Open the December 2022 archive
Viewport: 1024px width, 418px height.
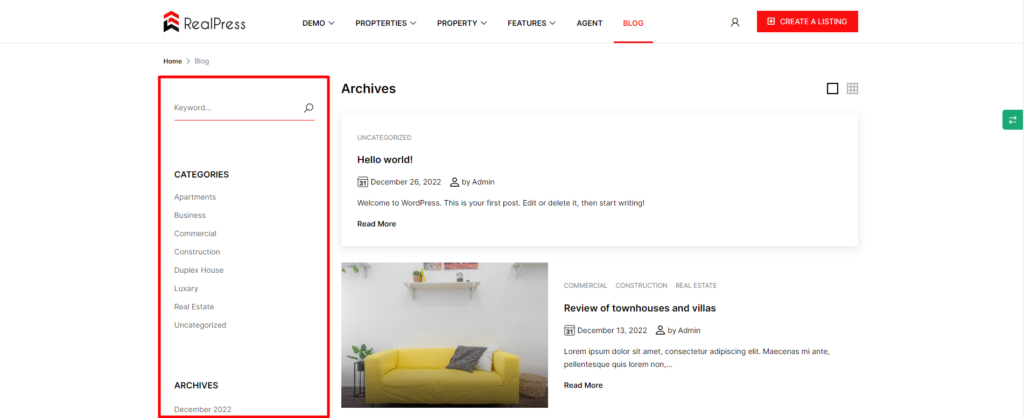(202, 410)
